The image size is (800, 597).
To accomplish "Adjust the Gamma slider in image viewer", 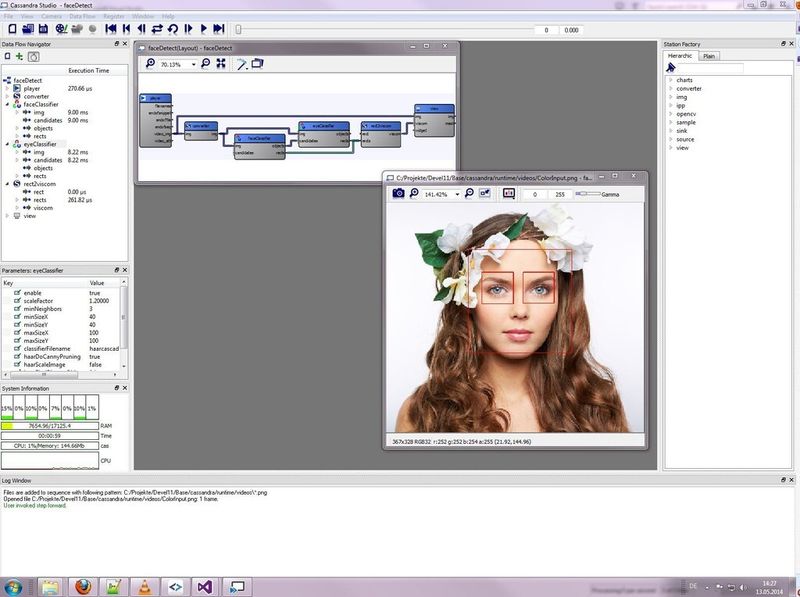I will (588, 193).
